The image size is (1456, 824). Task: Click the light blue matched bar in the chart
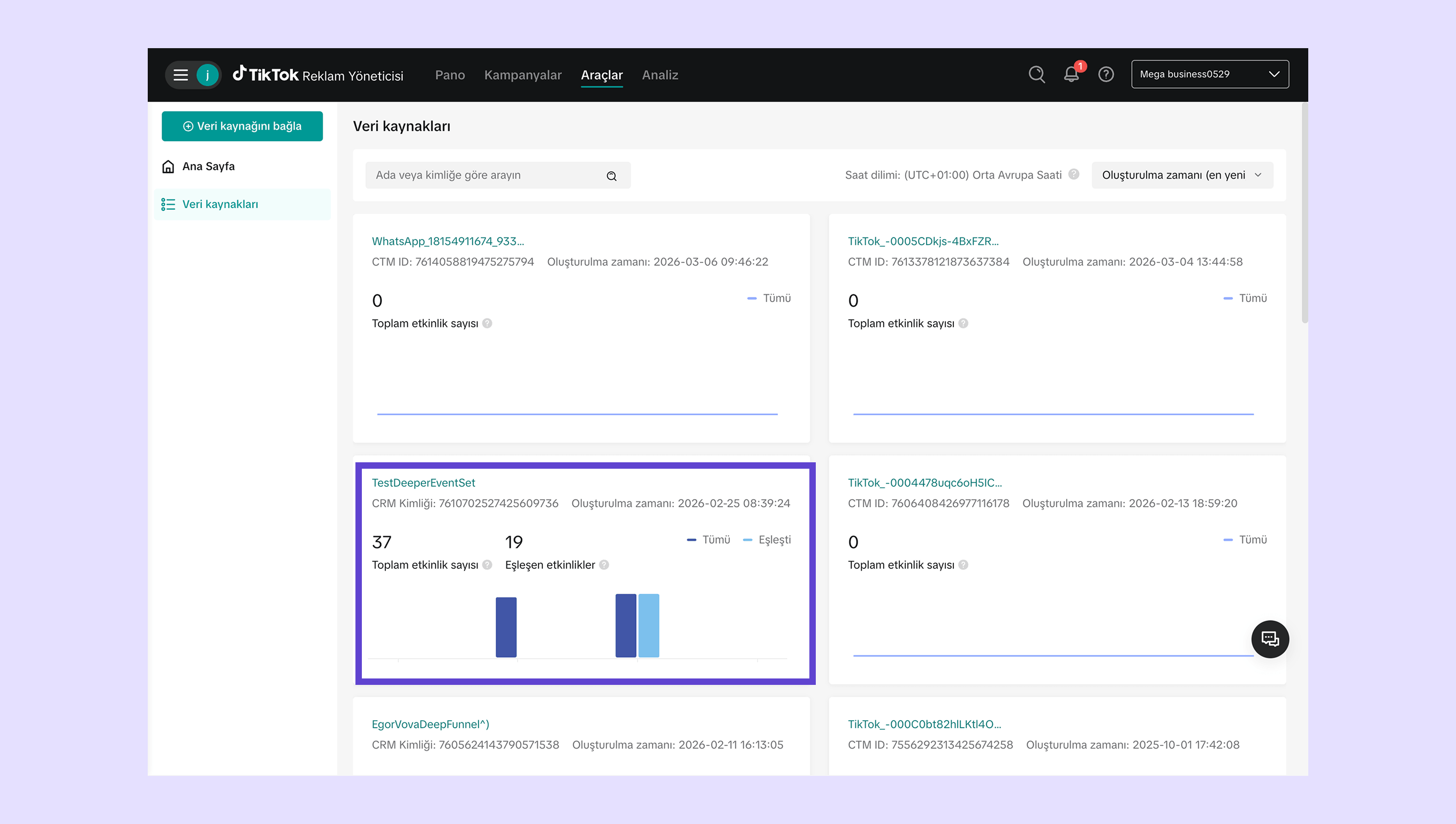[x=649, y=625]
